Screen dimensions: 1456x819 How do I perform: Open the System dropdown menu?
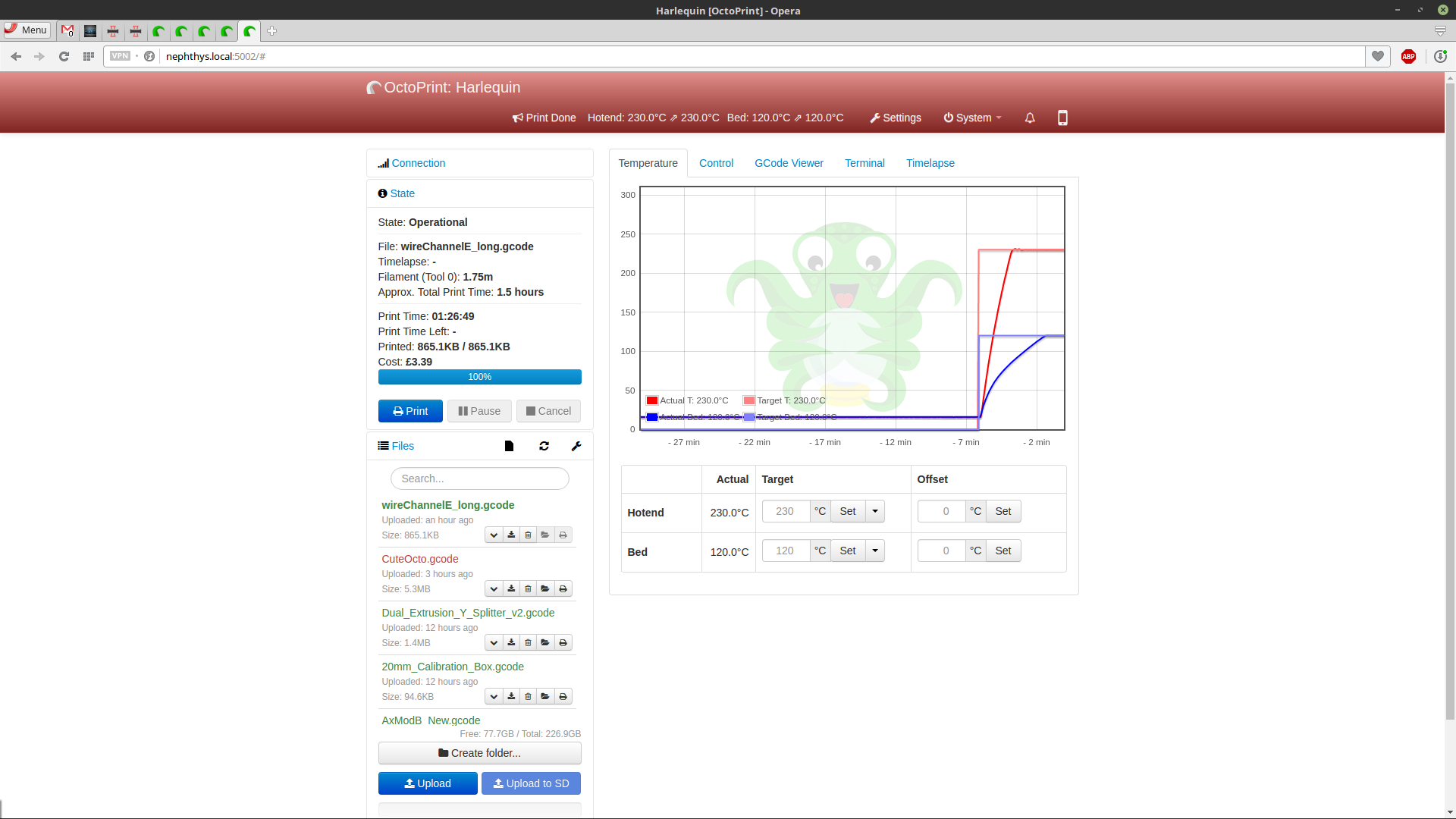(x=972, y=118)
